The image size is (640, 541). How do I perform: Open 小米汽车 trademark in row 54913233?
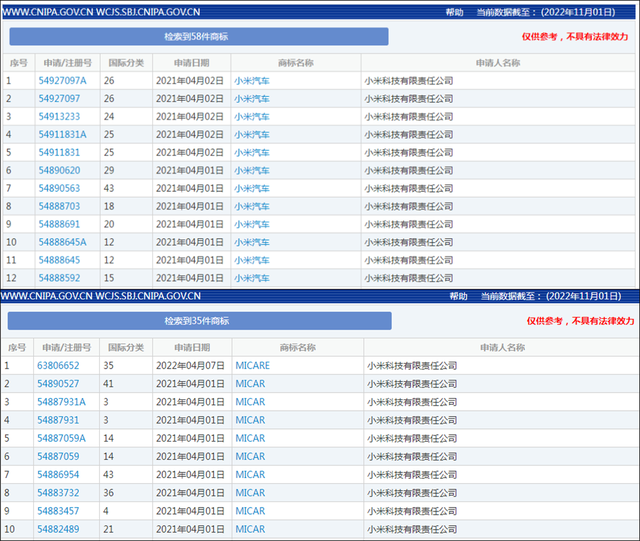(x=252, y=117)
